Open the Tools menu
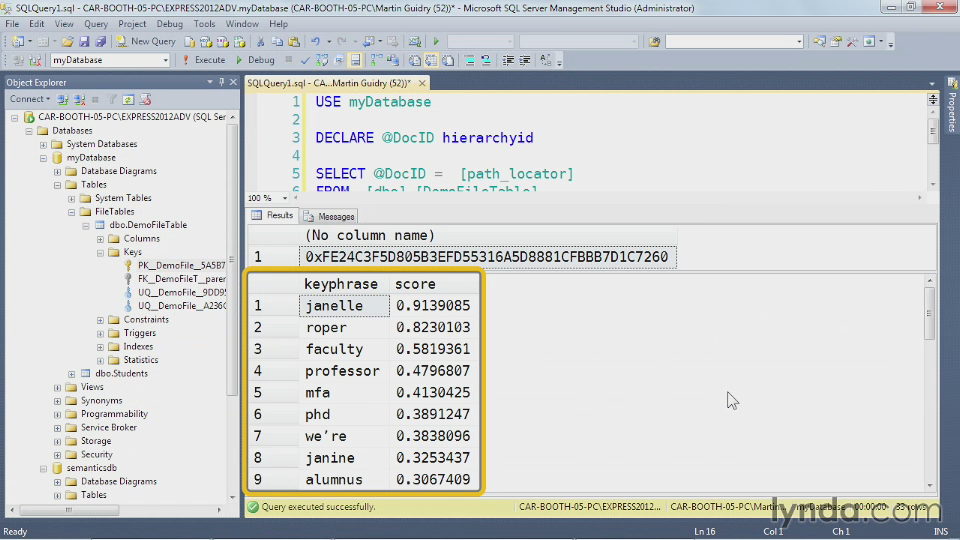 (204, 24)
